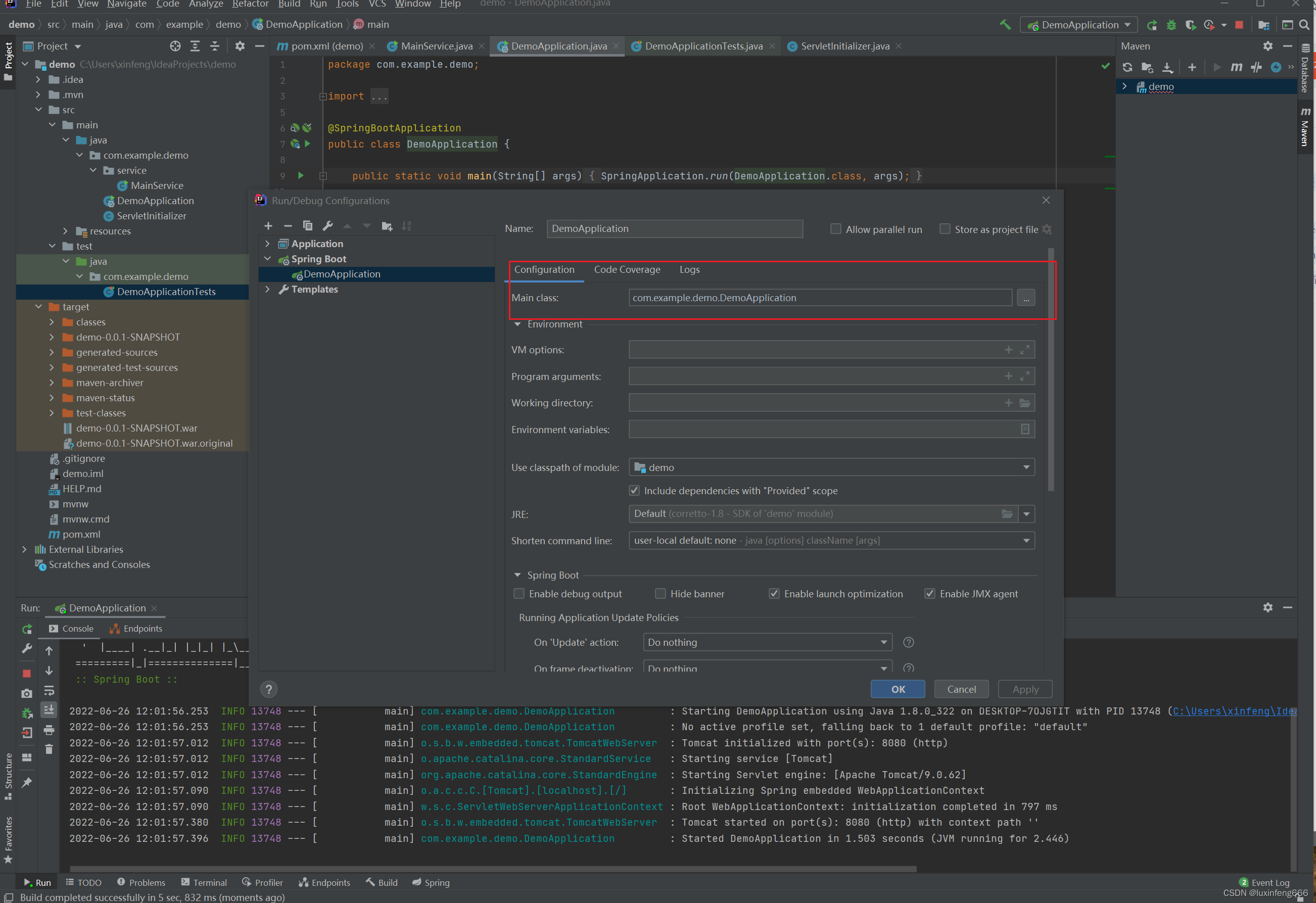
Task: Click the run gutter arrow beside main method
Action: point(301,175)
